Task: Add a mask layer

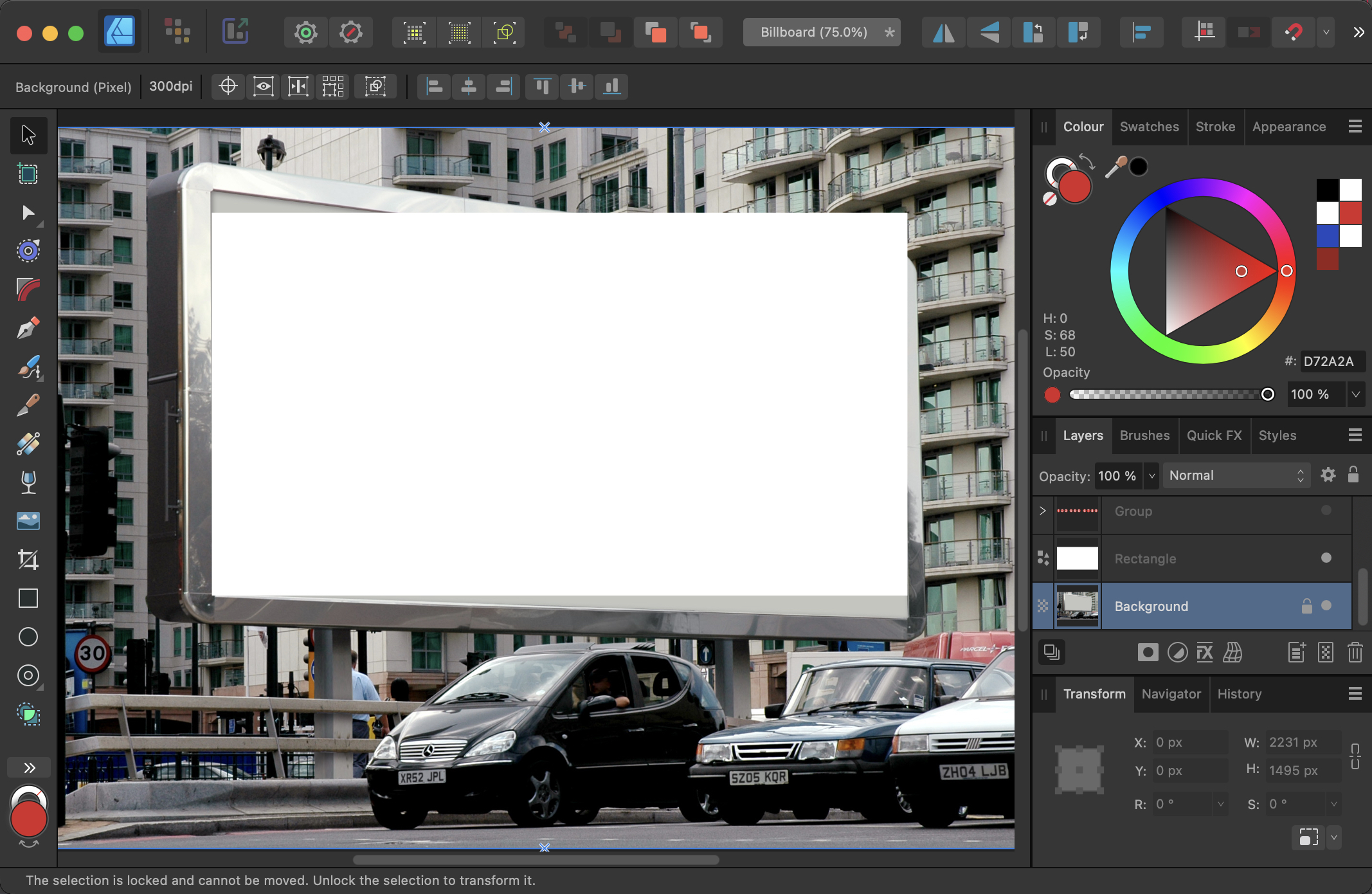Action: click(x=1148, y=653)
